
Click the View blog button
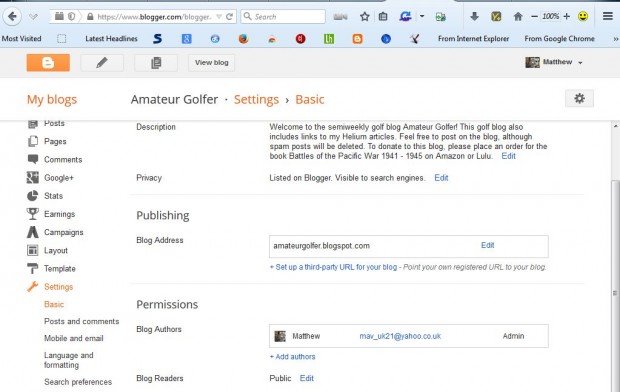212,62
